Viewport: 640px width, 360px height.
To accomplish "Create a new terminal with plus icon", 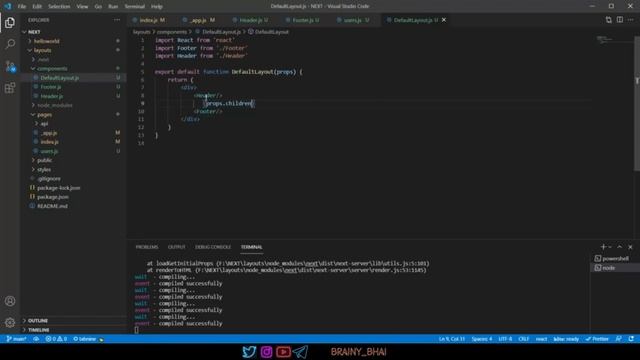I will (603, 247).
